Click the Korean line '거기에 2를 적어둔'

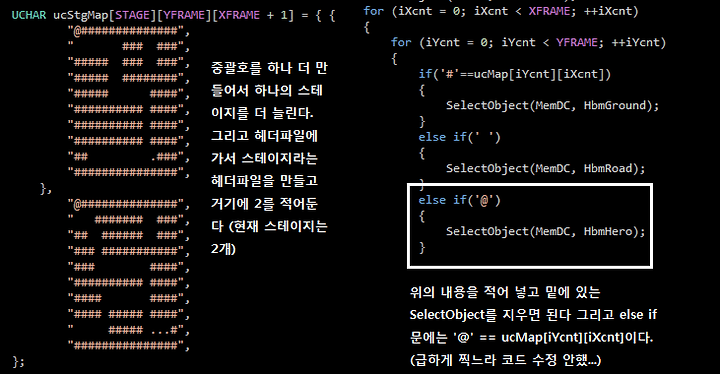264,204
